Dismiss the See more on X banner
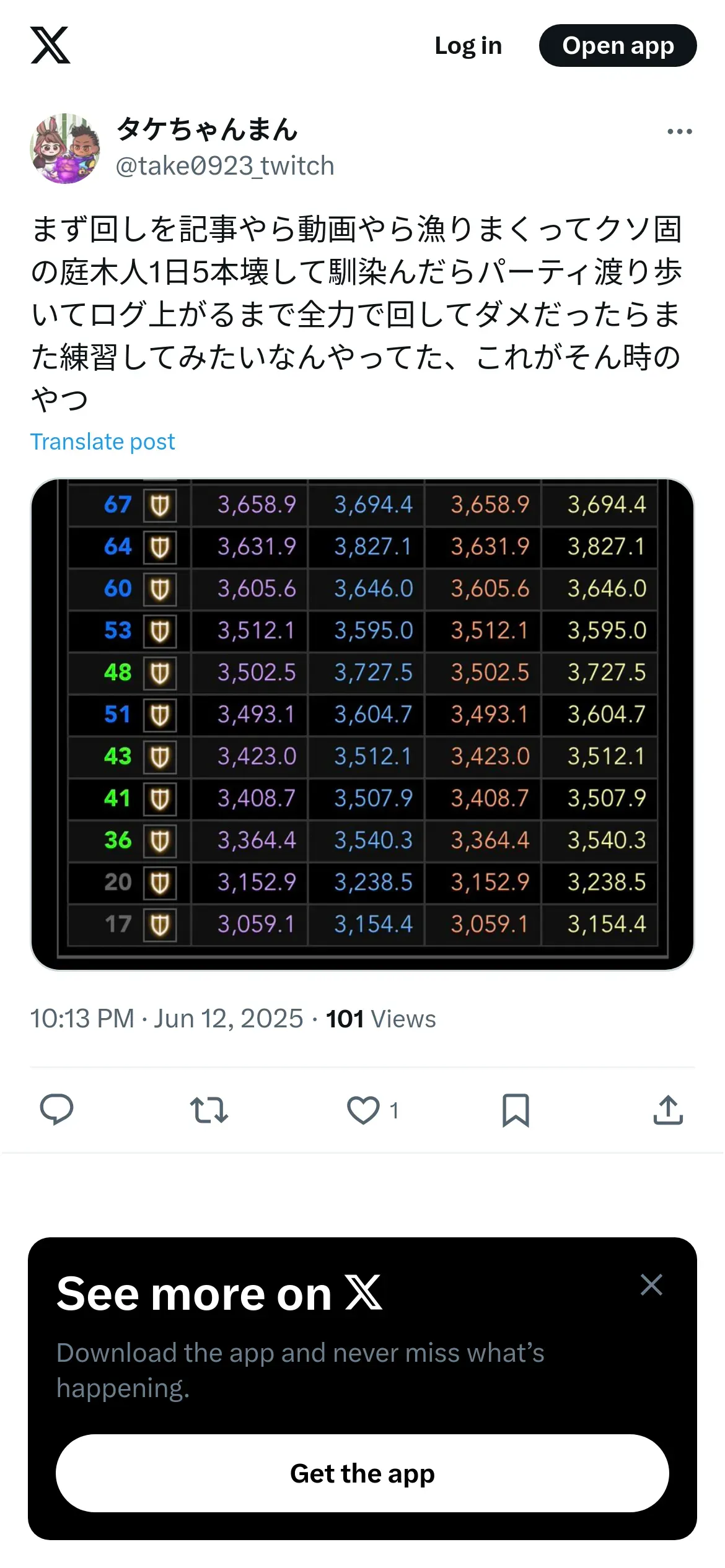The image size is (725, 1568). (x=651, y=1284)
